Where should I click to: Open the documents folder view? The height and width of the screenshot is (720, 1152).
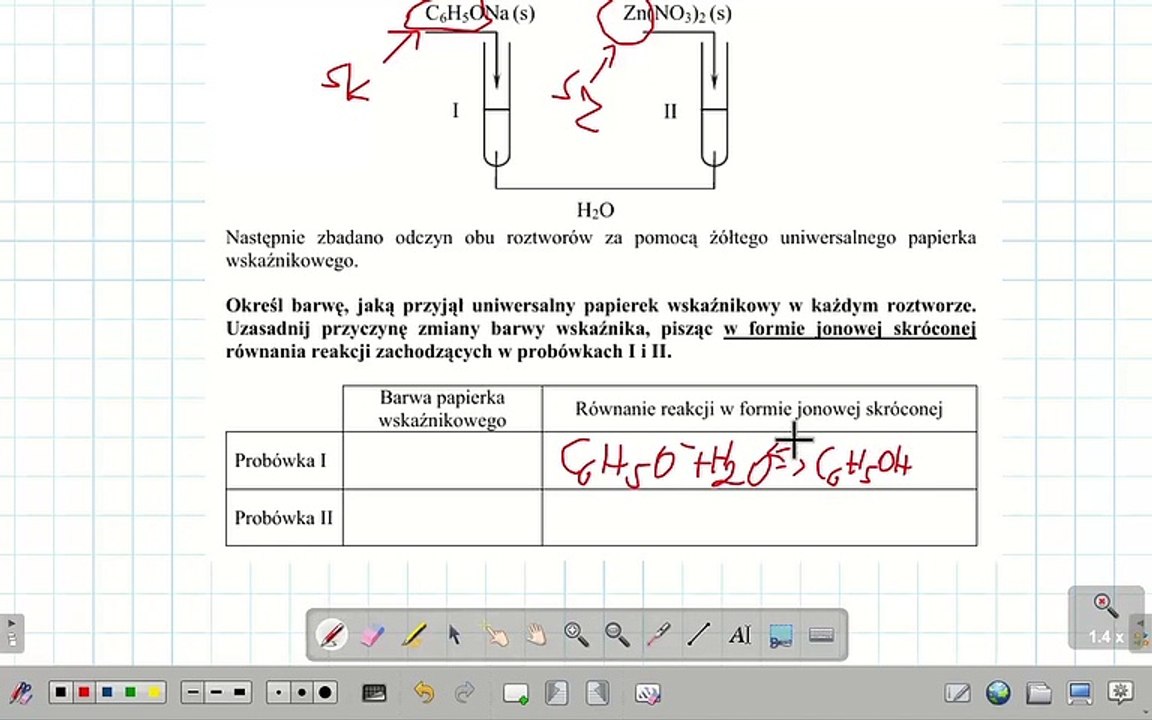point(1039,693)
